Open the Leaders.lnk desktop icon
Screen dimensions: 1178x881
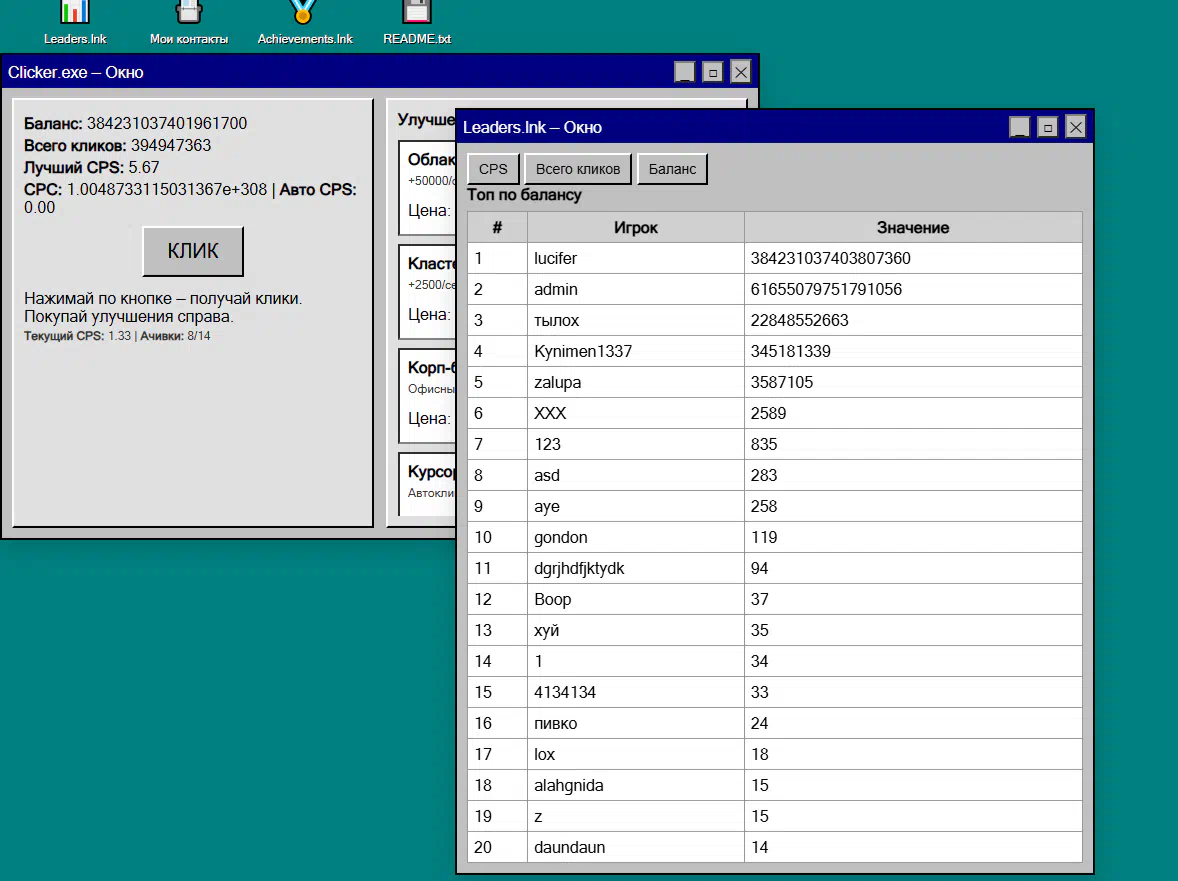tap(75, 14)
